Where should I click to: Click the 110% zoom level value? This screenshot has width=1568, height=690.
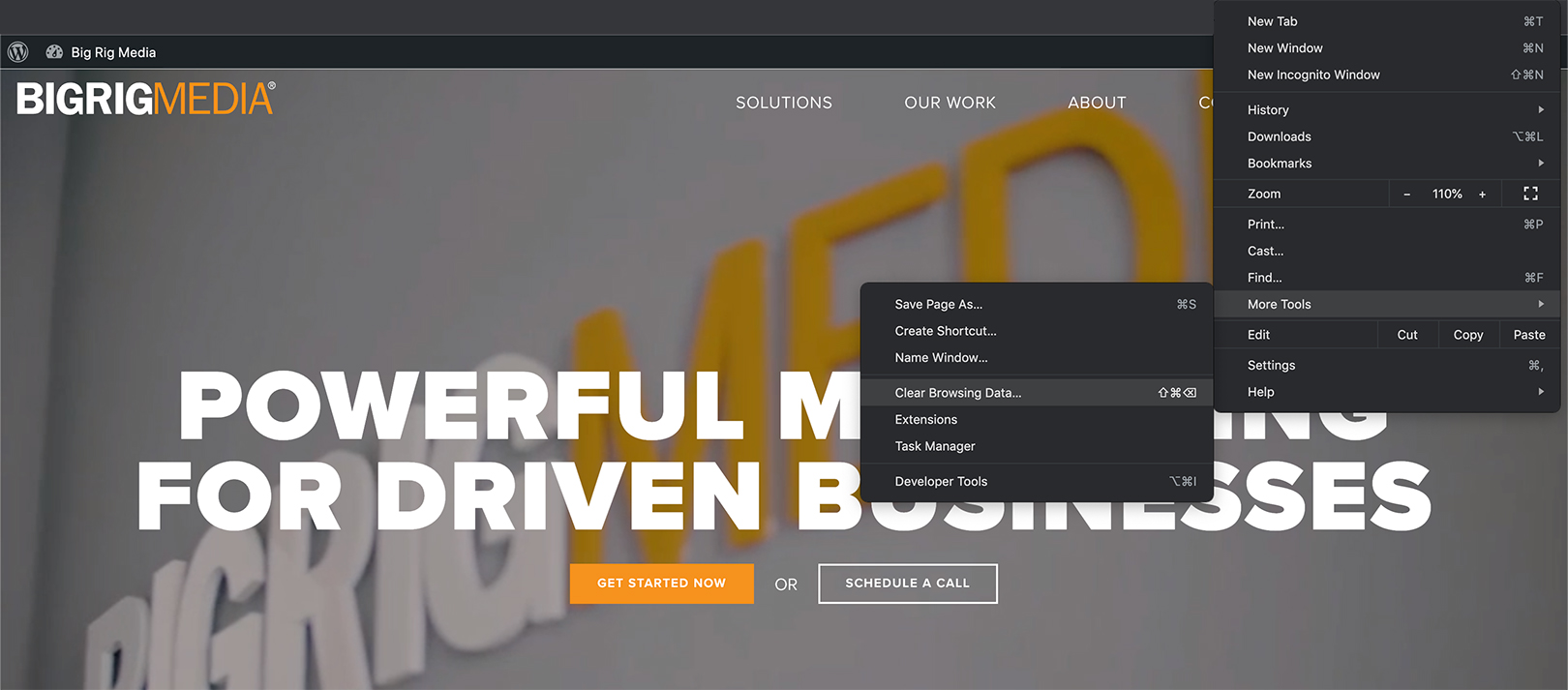pyautogui.click(x=1447, y=194)
